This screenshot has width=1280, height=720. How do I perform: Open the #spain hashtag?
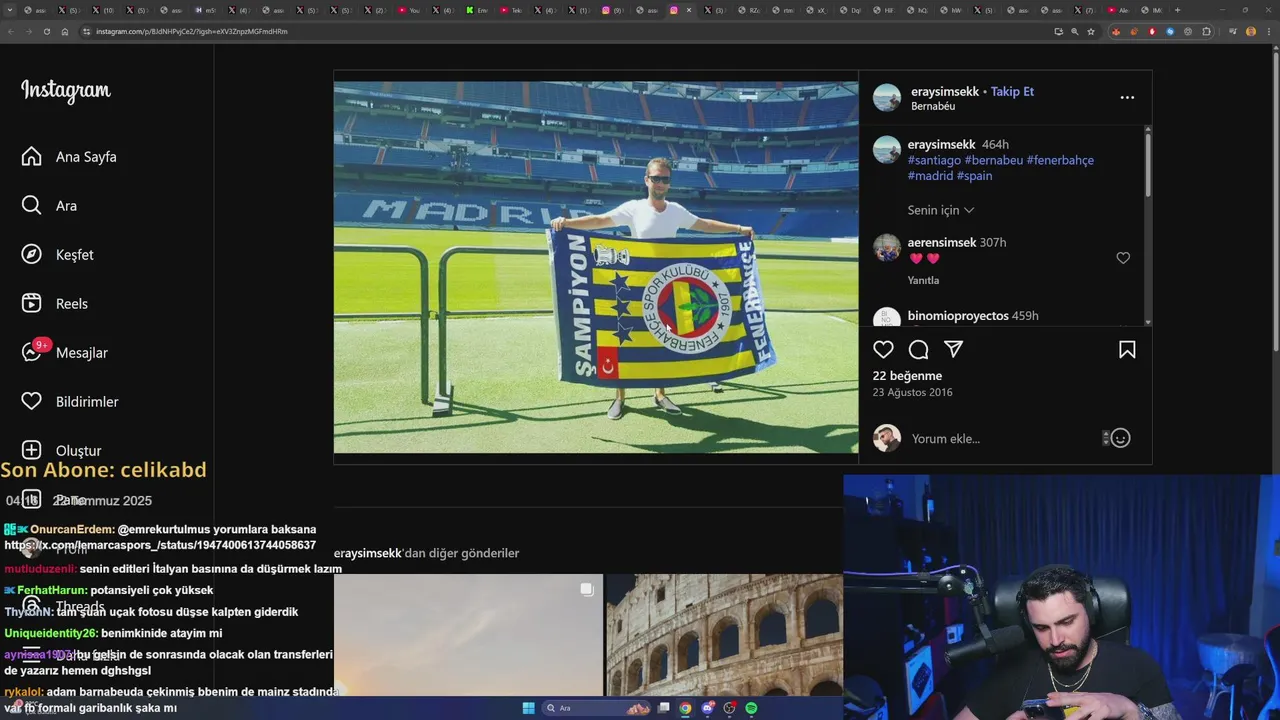click(x=974, y=176)
